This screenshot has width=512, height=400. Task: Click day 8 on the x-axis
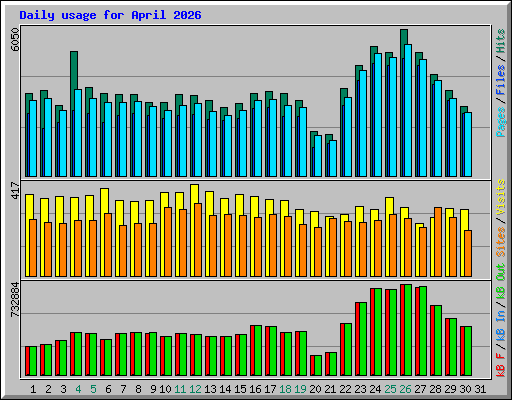point(138,389)
